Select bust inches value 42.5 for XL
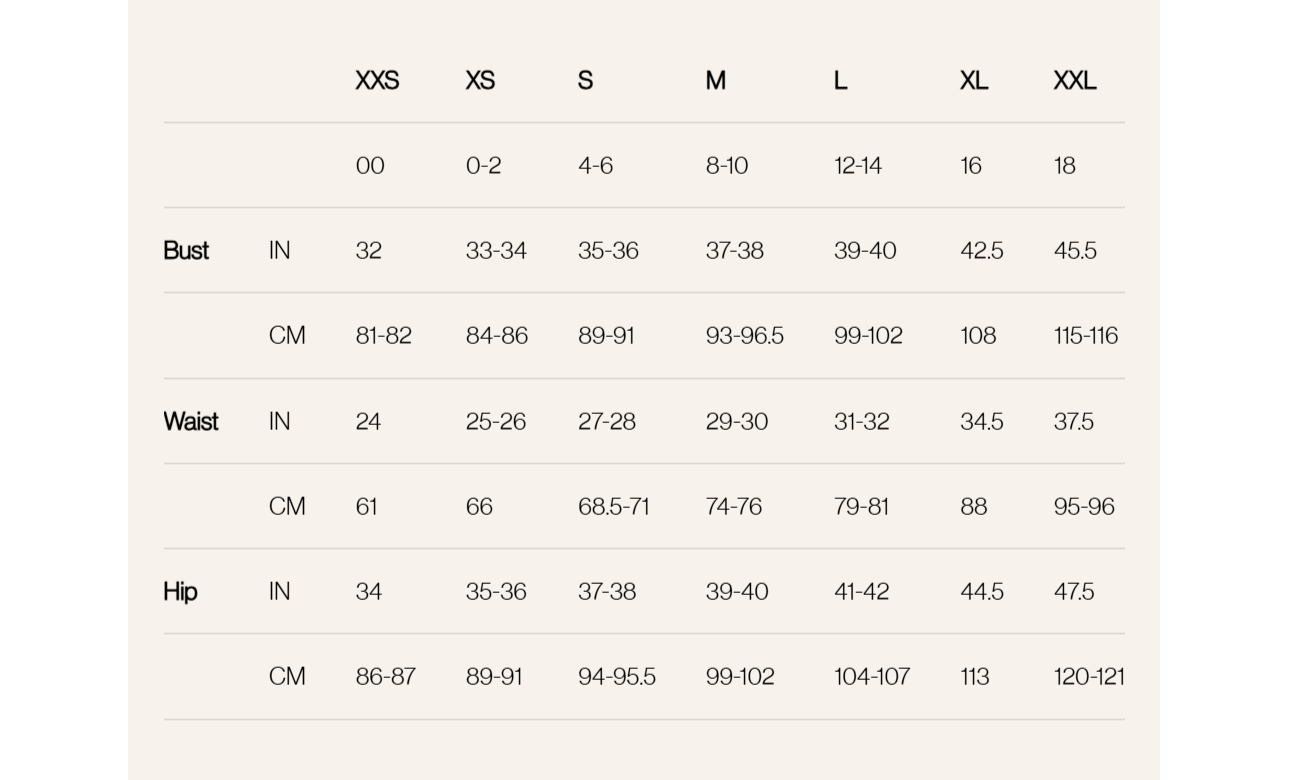Image resolution: width=1290 pixels, height=780 pixels. pyautogui.click(x=981, y=251)
